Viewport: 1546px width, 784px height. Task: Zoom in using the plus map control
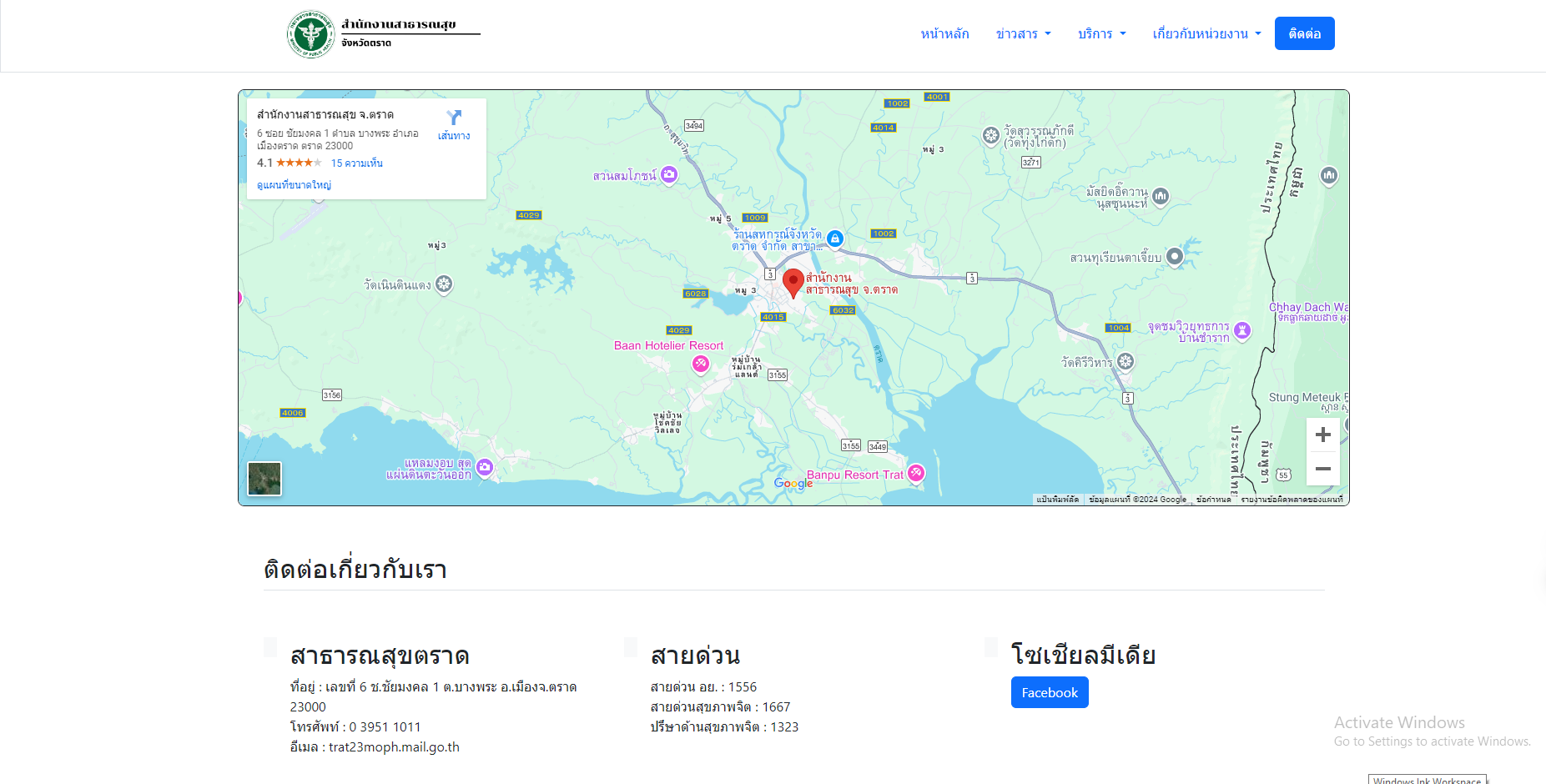point(1323,434)
